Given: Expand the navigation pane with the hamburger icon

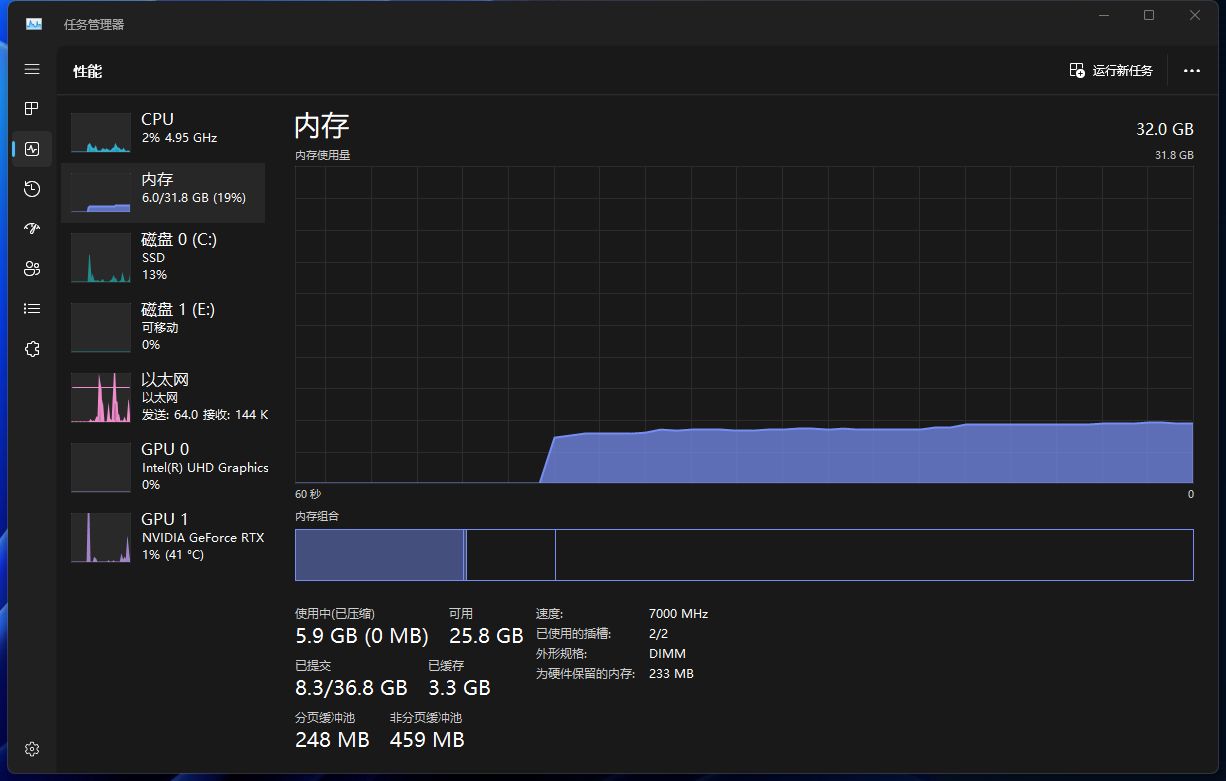Looking at the screenshot, I should tap(31, 69).
